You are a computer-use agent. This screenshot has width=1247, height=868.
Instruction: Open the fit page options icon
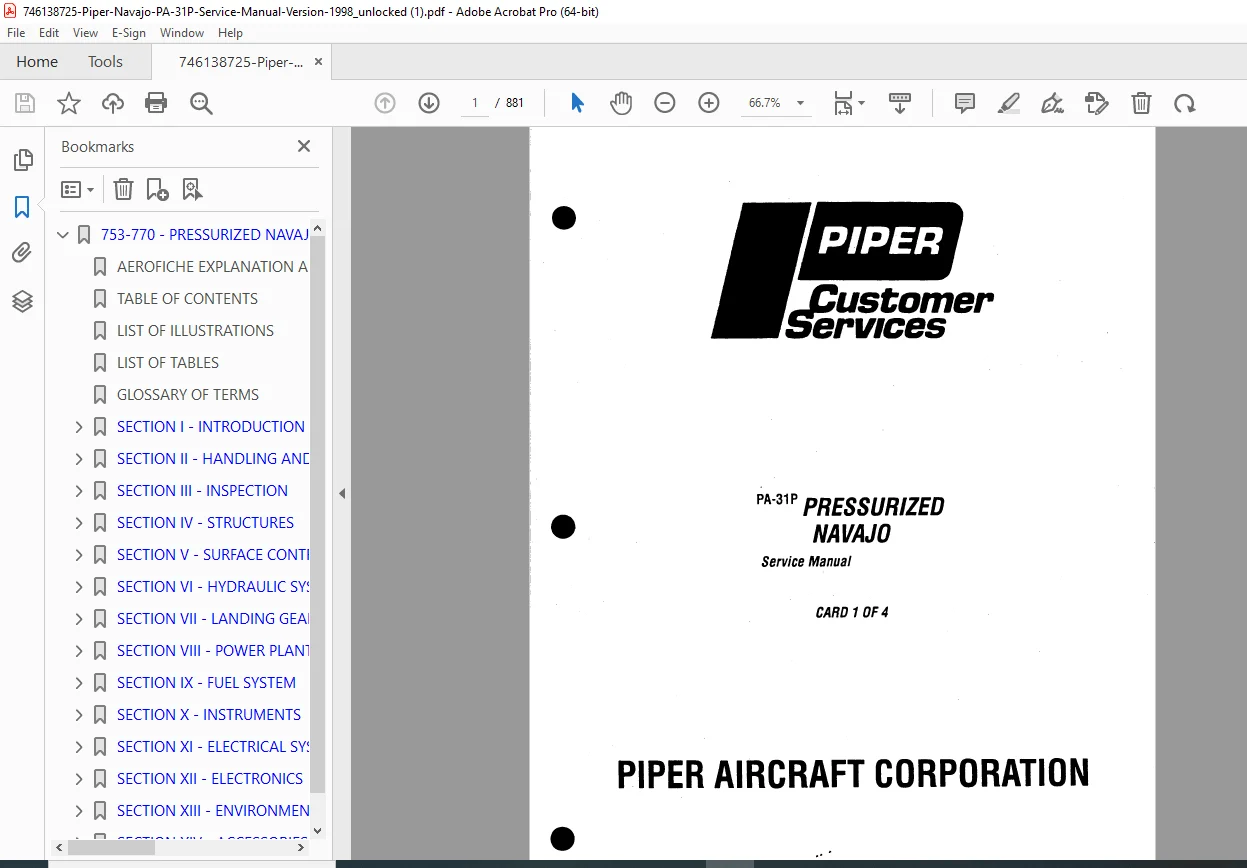[x=849, y=103]
